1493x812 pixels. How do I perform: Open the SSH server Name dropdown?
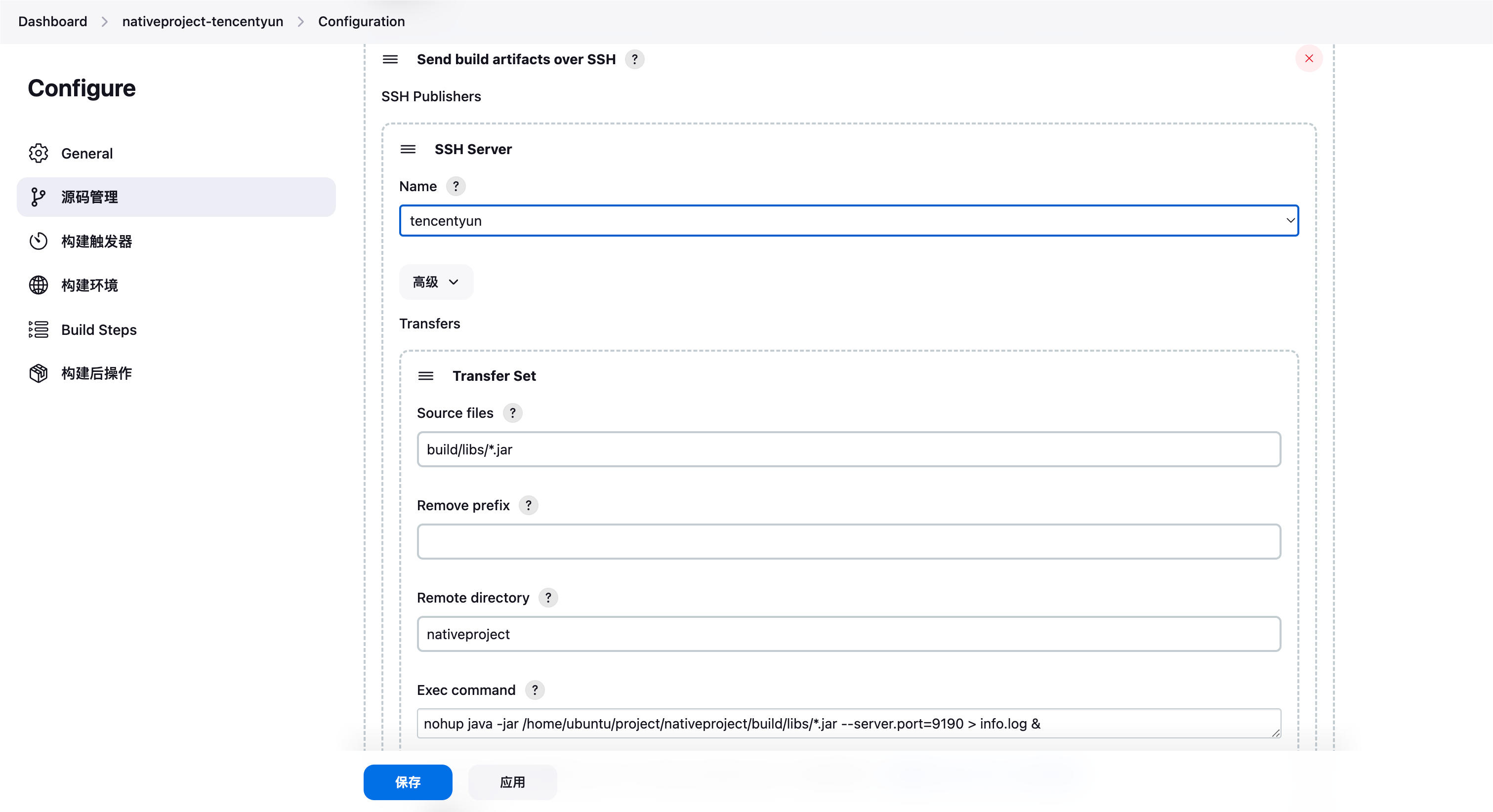[x=848, y=220]
